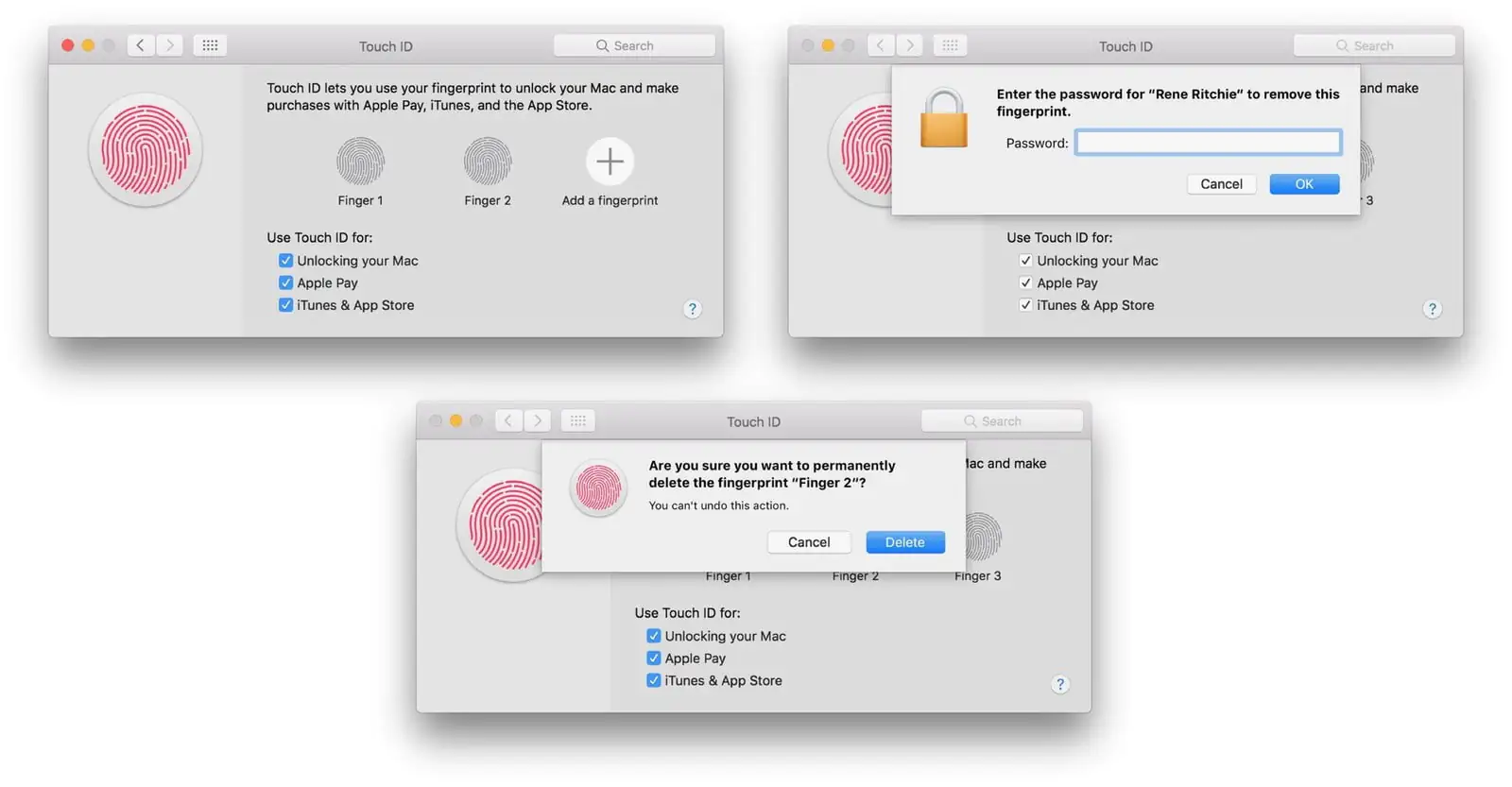Click the Finger 1 fingerprint icon in the Add-a-fingerprint window
The image size is (1512, 787).
[x=360, y=162]
